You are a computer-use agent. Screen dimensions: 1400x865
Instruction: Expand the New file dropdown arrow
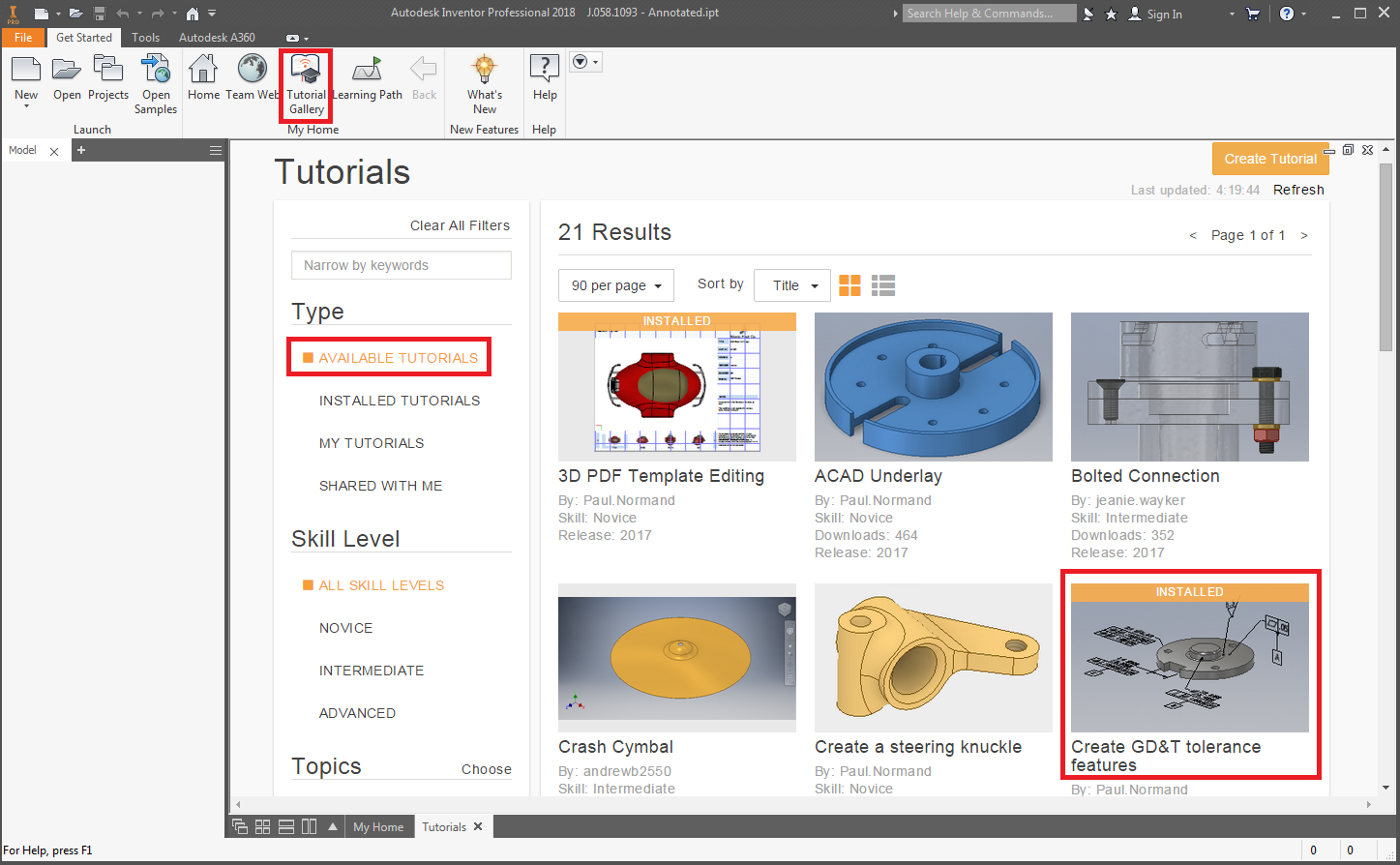coord(26,106)
